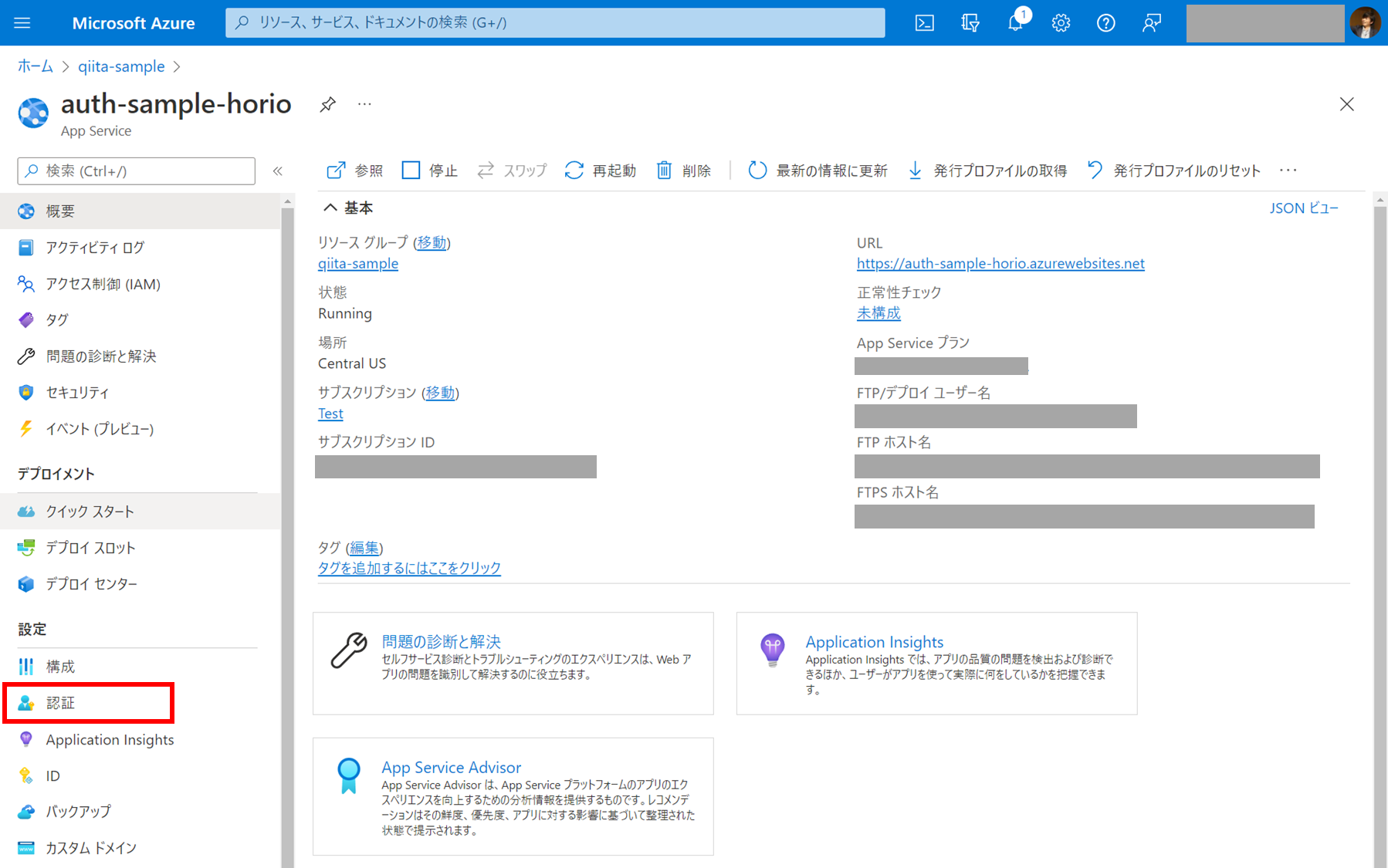Open the user account avatar
Screen dimensions: 1388x868
click(1364, 23)
